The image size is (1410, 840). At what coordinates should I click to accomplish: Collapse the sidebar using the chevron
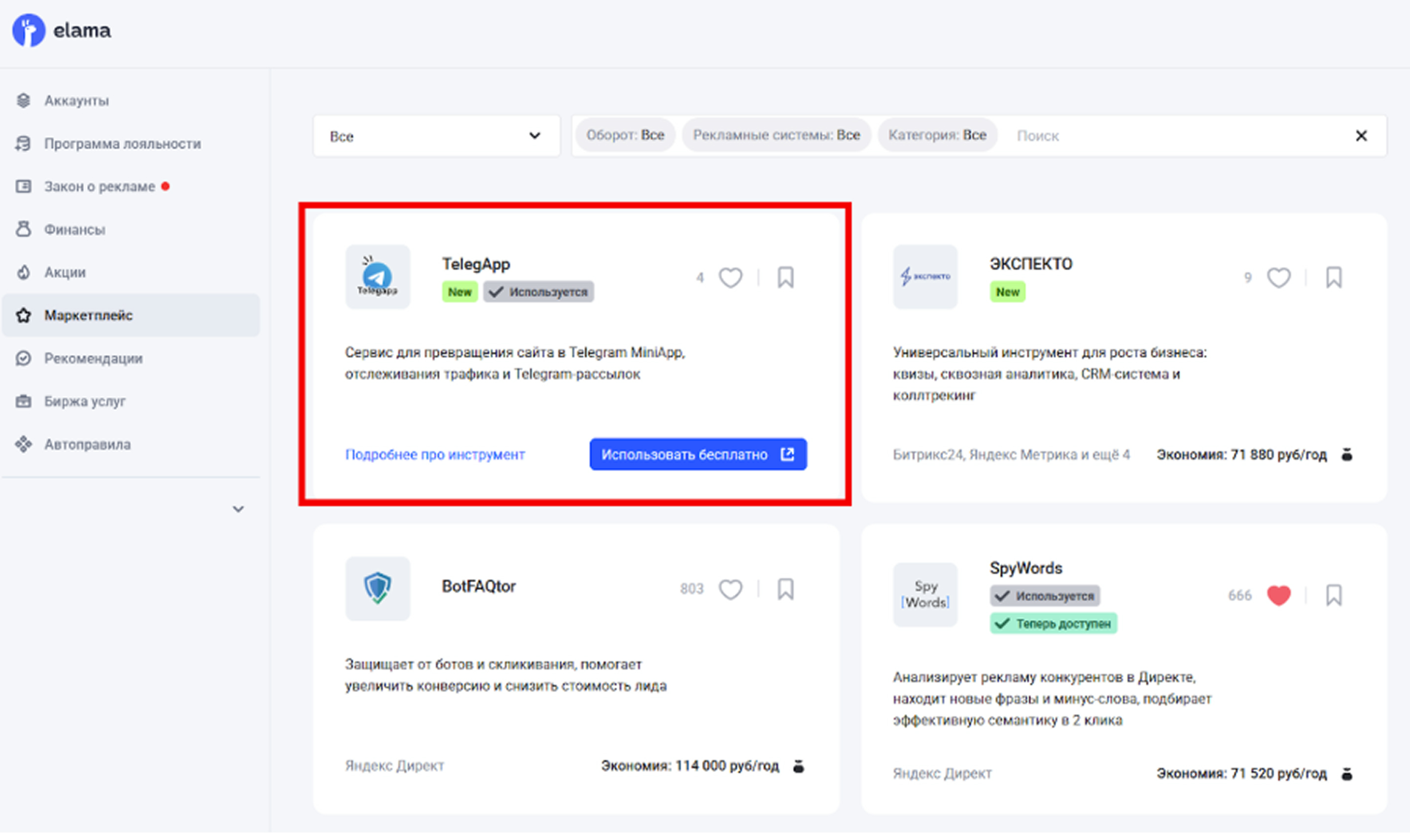(238, 509)
